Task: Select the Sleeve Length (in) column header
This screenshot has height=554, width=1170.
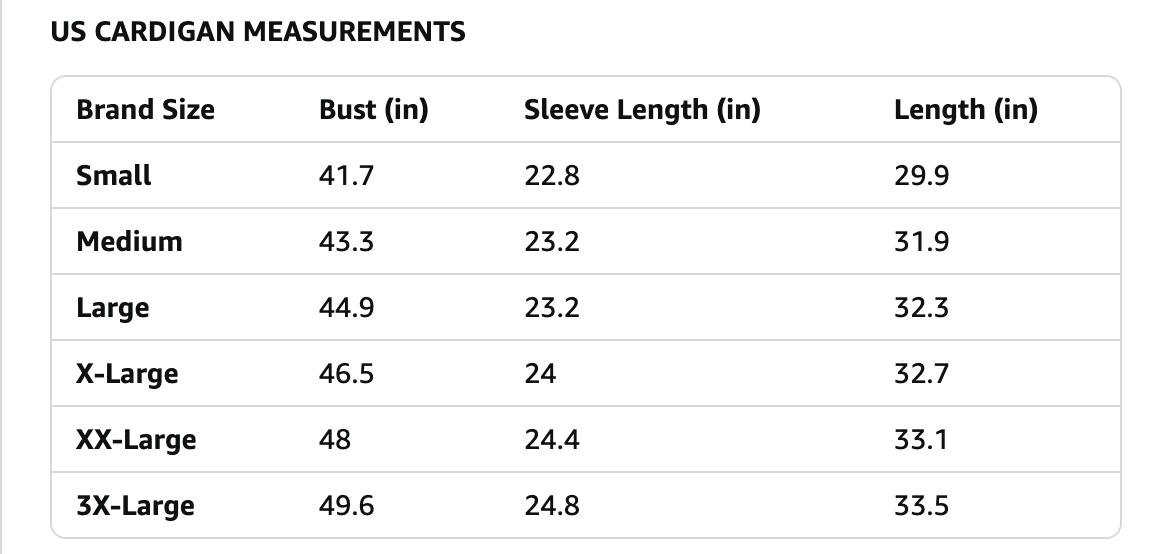Action: coord(642,109)
